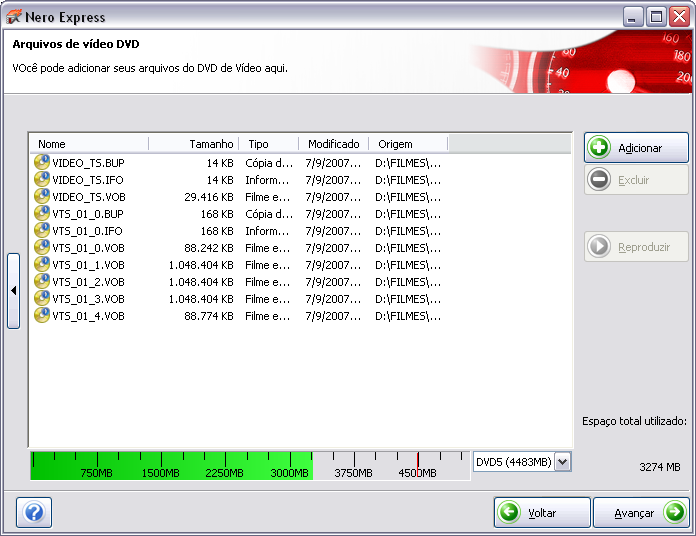Click the Nero Express title bar icon
The image size is (696, 536).
coord(13,17)
